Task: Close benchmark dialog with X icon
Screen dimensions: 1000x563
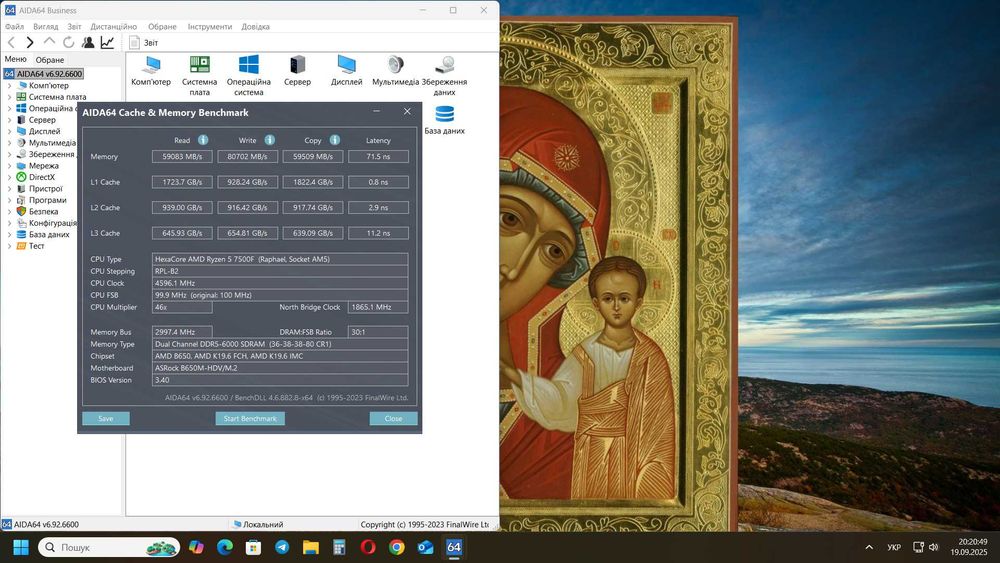Action: (x=407, y=112)
